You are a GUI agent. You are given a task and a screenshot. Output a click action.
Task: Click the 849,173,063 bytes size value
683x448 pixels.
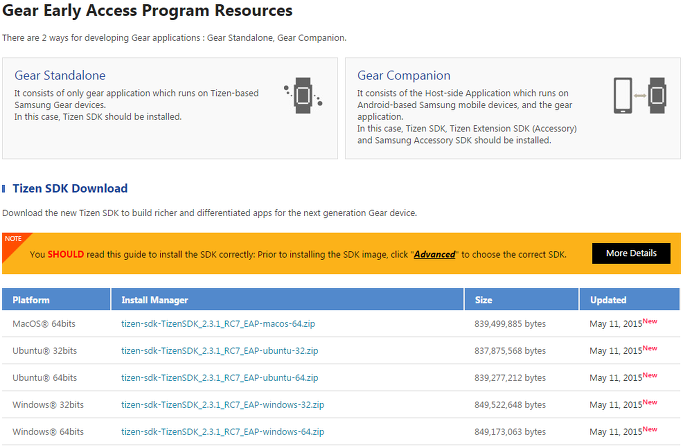point(510,432)
